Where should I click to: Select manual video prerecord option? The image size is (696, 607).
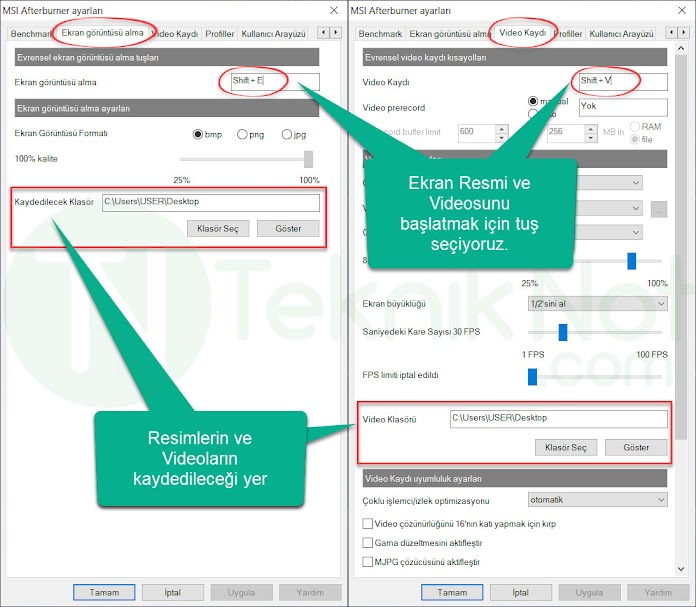coord(533,101)
